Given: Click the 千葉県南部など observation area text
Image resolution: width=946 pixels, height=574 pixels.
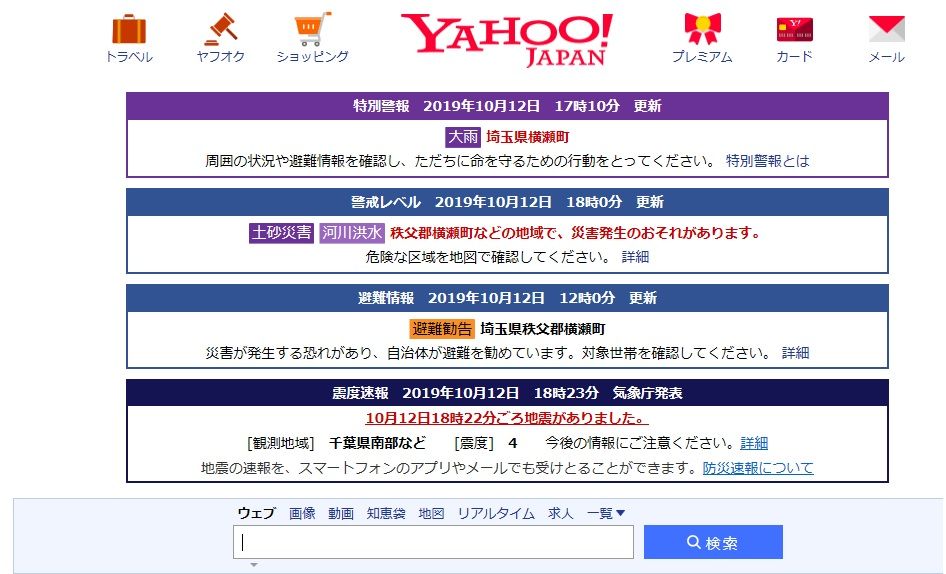Looking at the screenshot, I should (x=377, y=444).
